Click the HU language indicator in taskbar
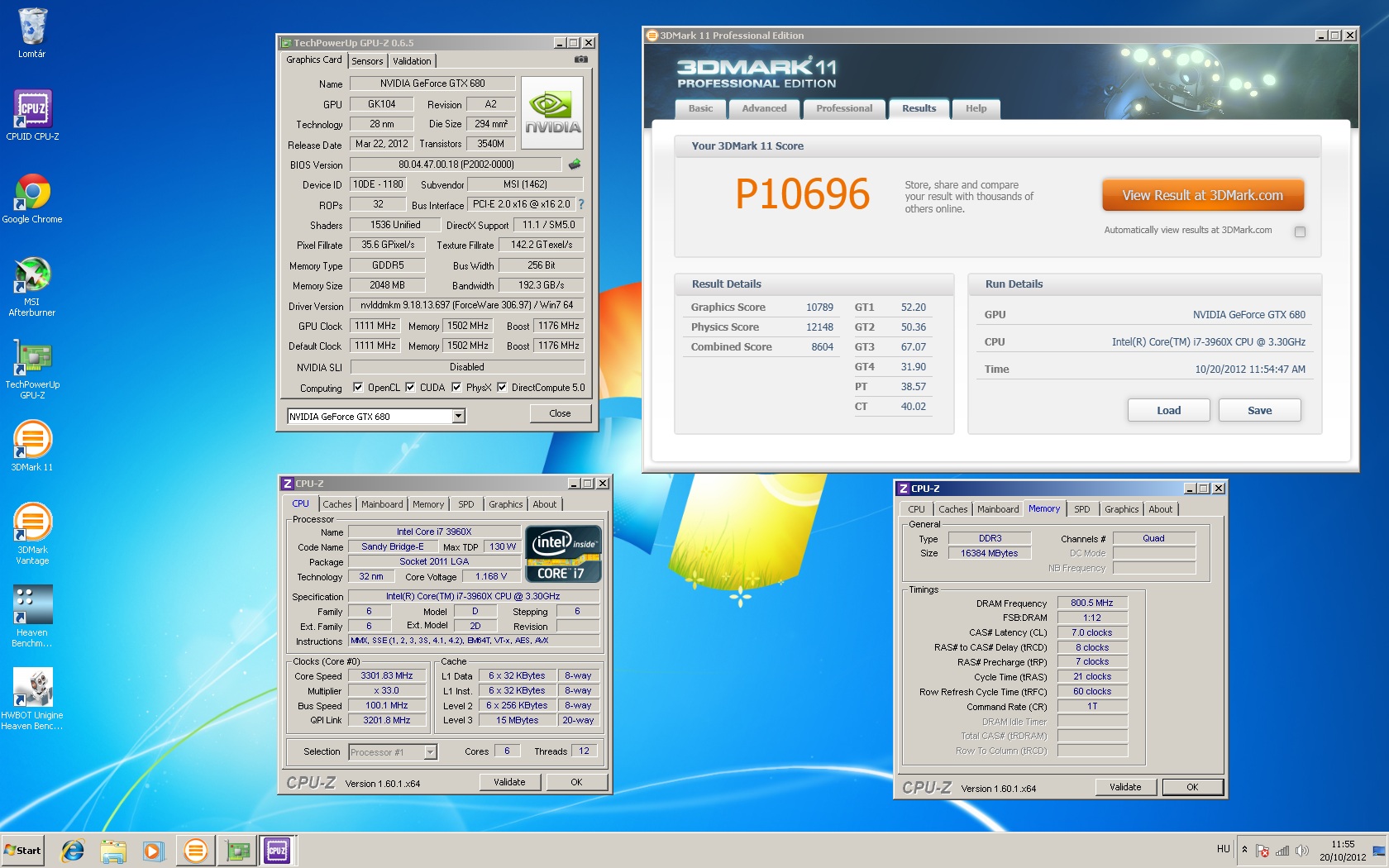Image resolution: width=1389 pixels, height=868 pixels. point(1224,849)
